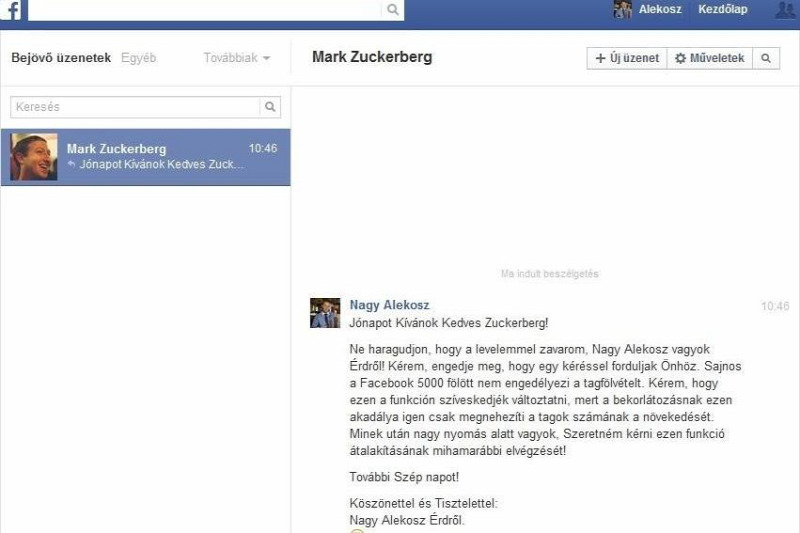Viewport: 800px width, 533px height.
Task: Click the magnifier beside Keresés field
Action: point(270,107)
